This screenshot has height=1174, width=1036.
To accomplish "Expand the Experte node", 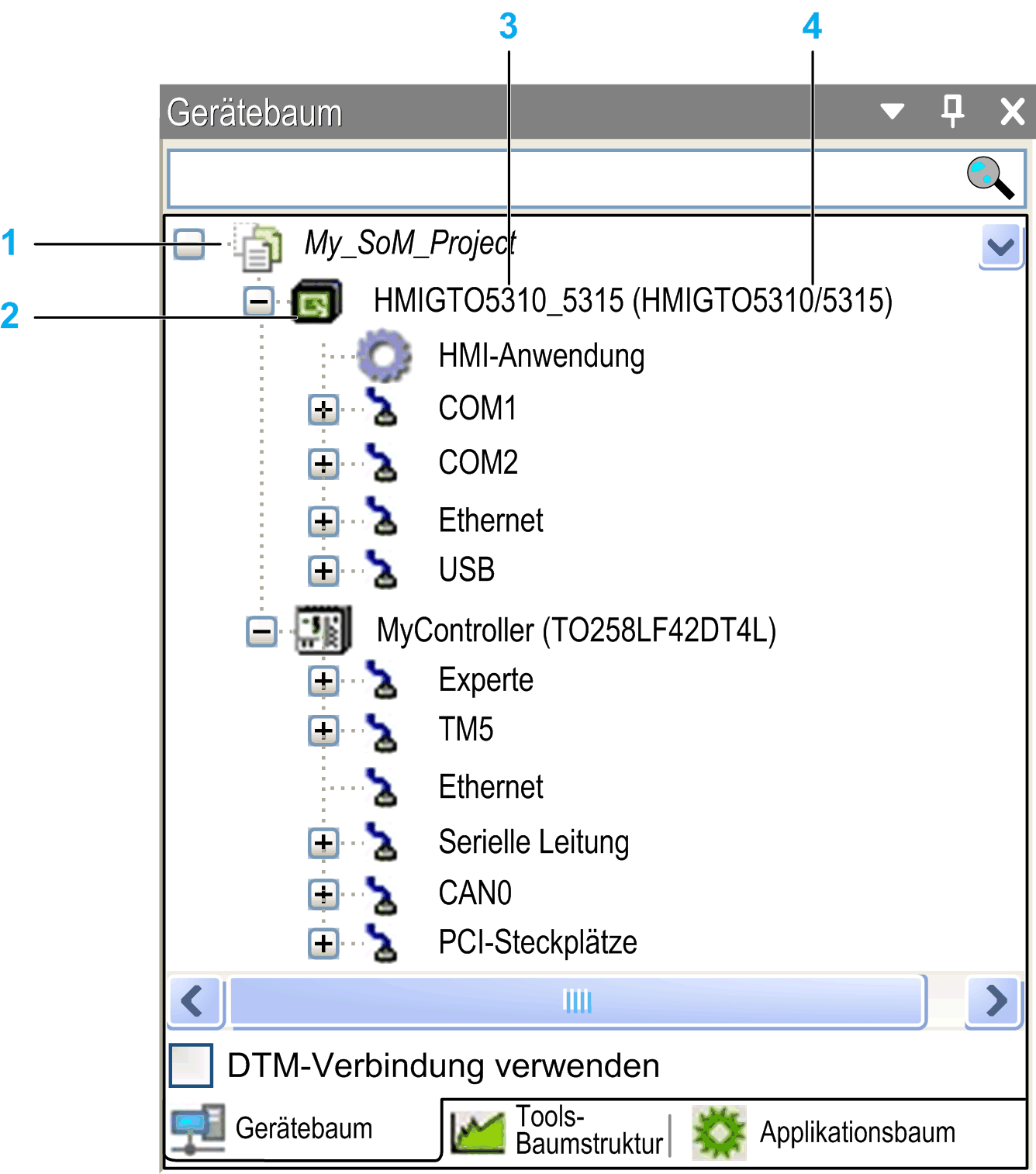I will point(323,681).
